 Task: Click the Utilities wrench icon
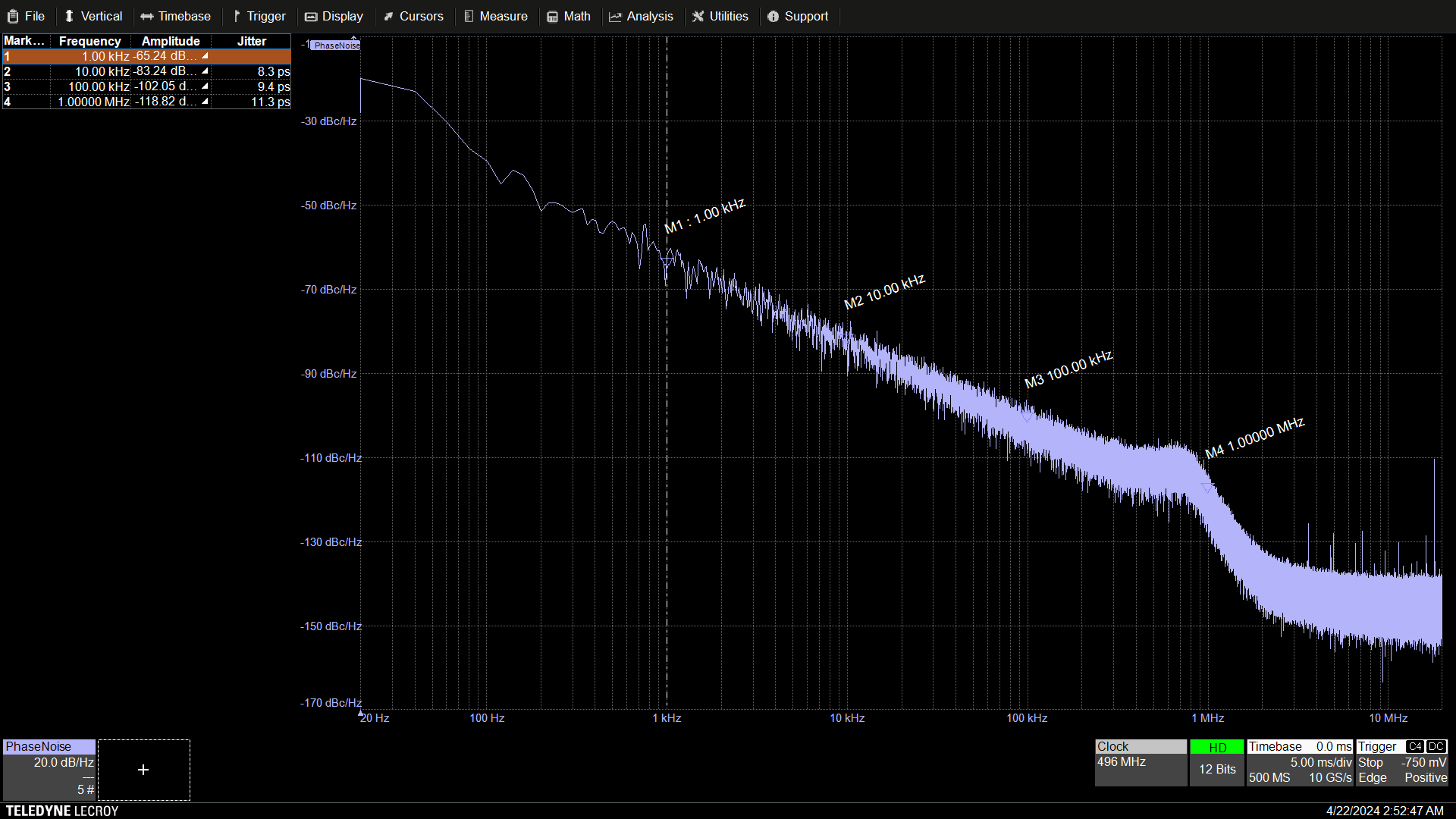pyautogui.click(x=698, y=17)
